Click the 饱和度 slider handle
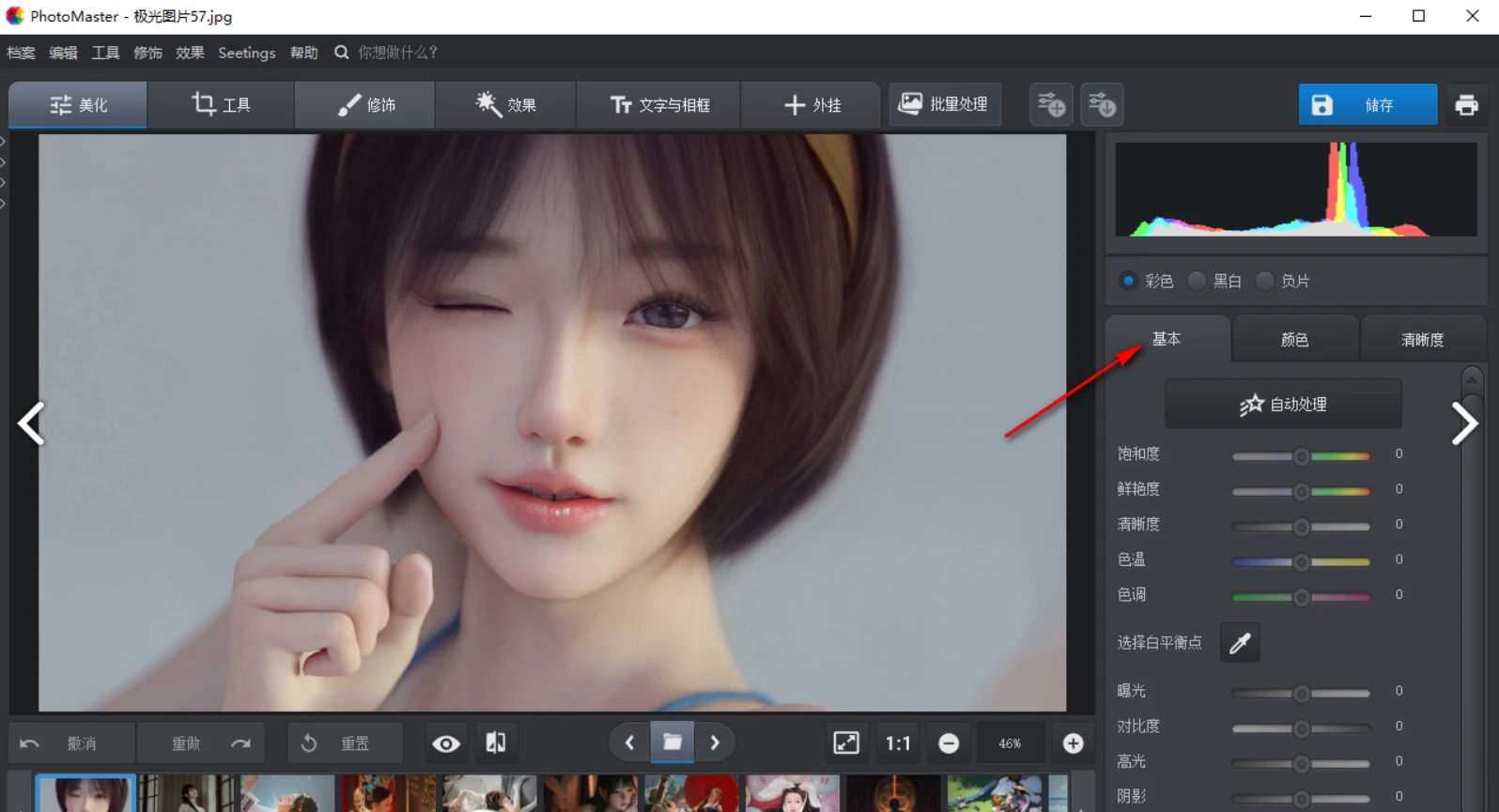This screenshot has width=1499, height=812. [1301, 456]
